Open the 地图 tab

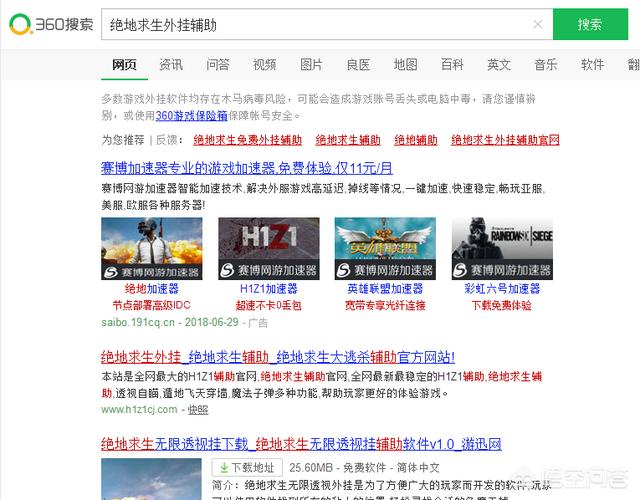click(405, 64)
